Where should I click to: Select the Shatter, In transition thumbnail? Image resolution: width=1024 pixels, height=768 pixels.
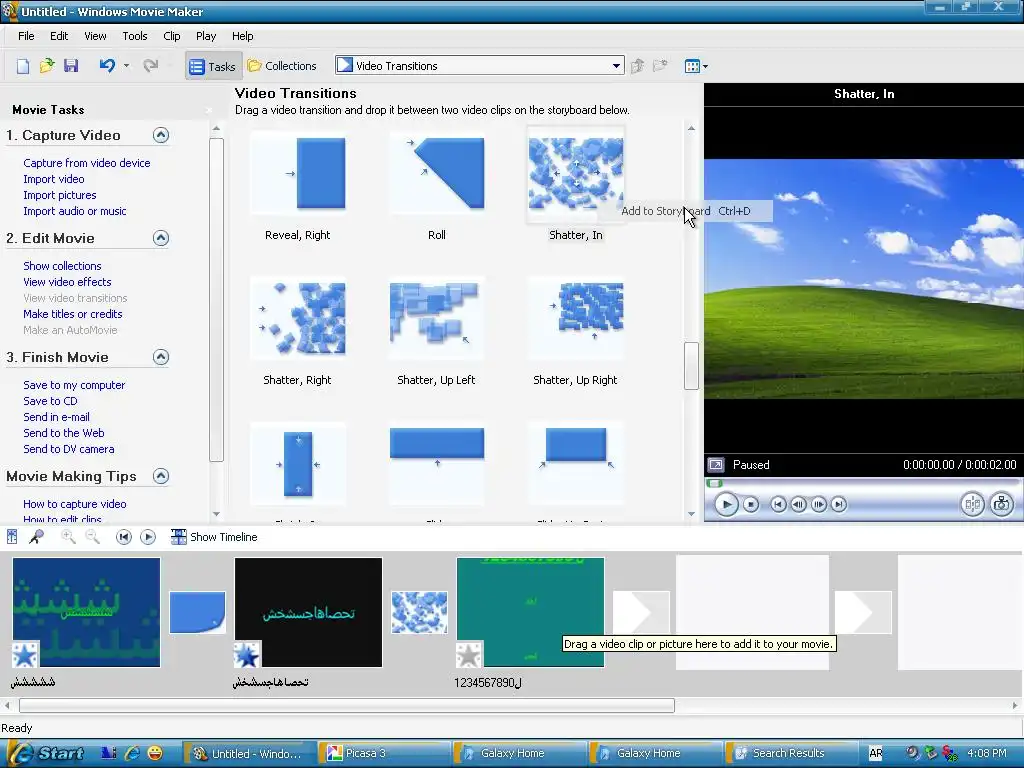coord(575,174)
